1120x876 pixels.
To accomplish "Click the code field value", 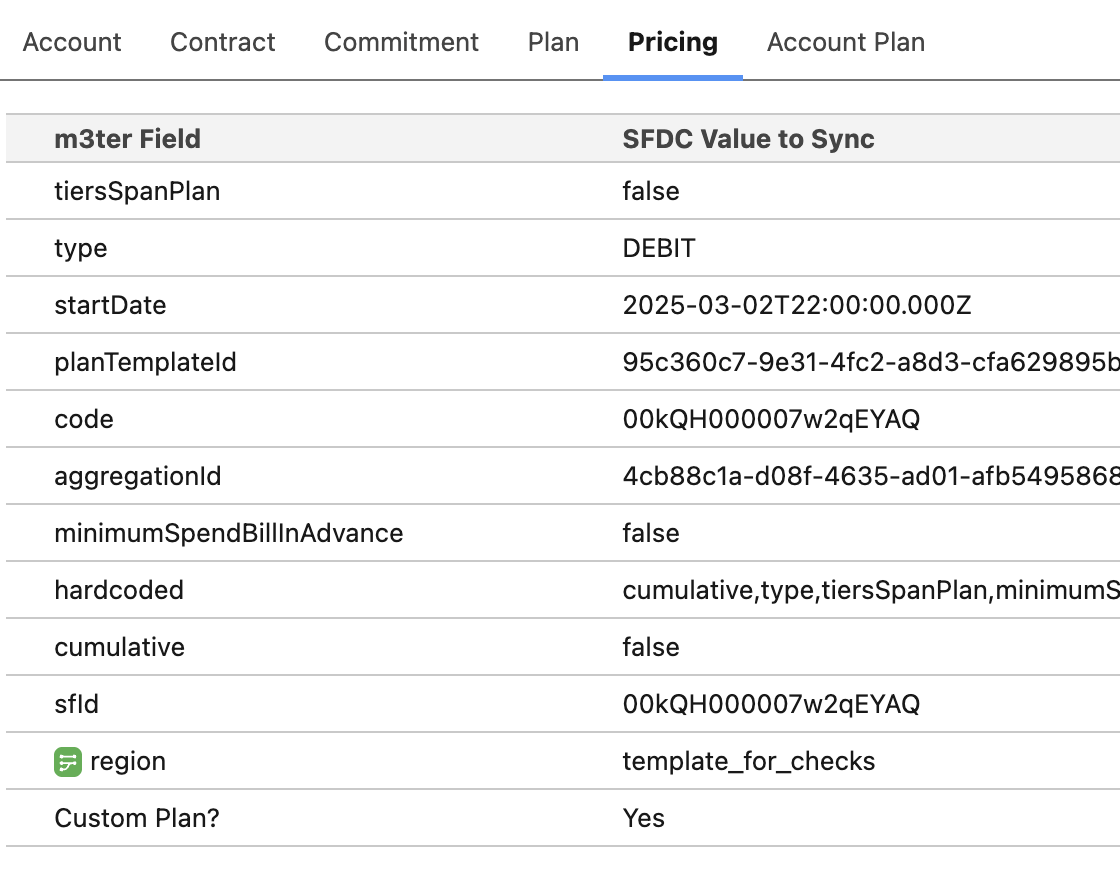I will pos(771,419).
